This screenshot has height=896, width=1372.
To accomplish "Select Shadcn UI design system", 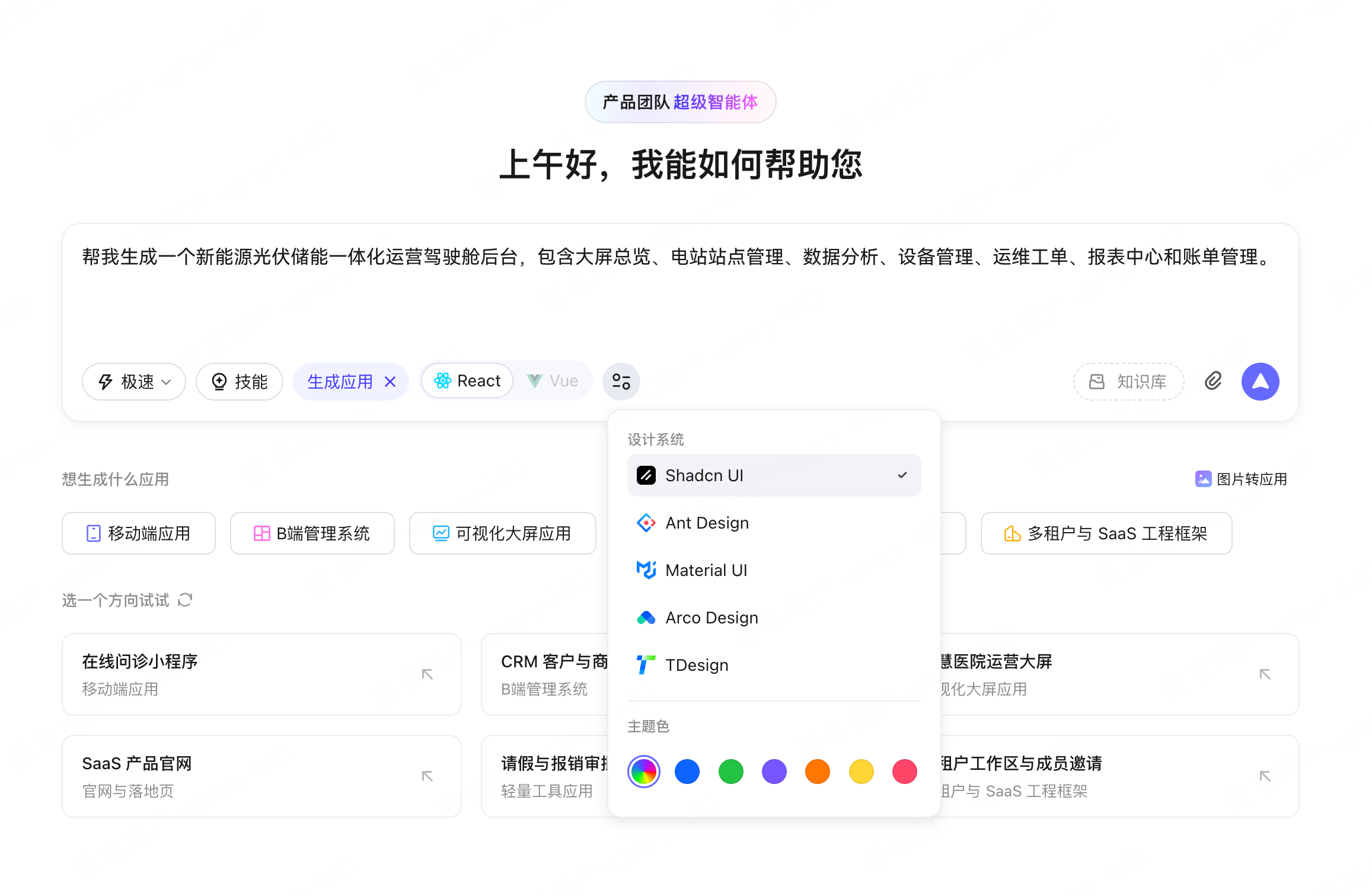I will coord(774,475).
